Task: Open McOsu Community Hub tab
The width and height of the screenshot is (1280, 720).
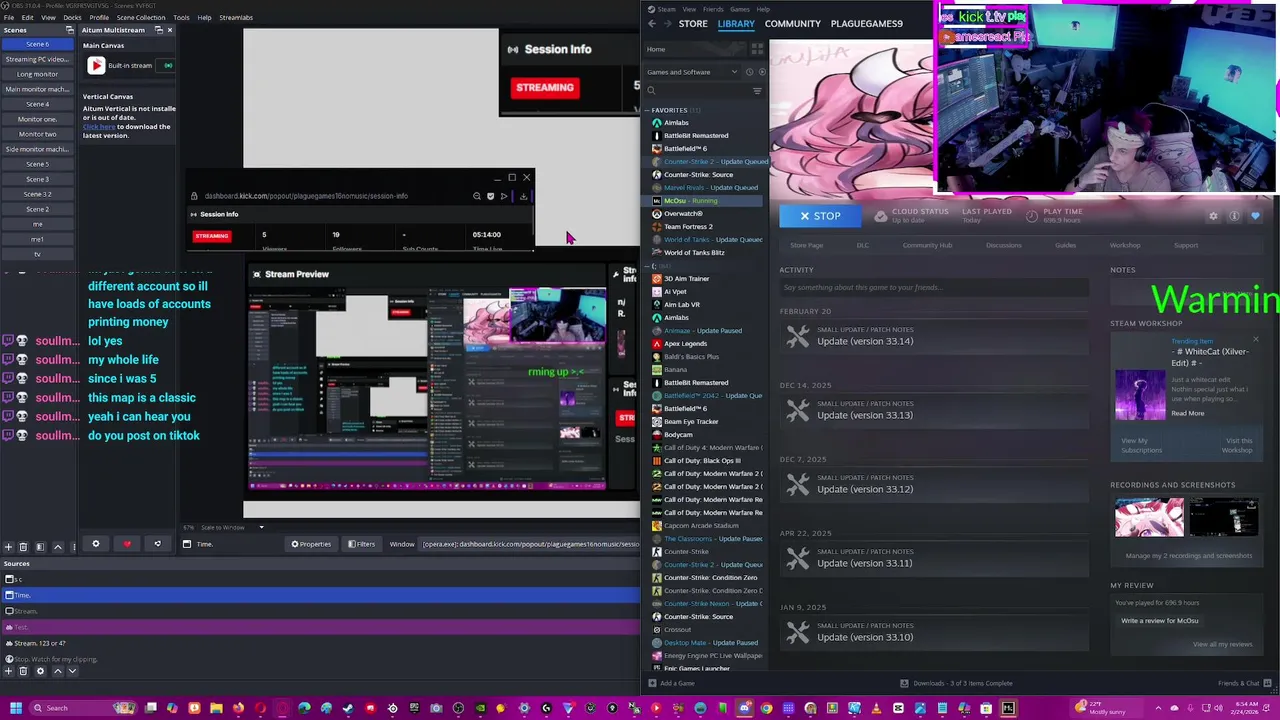Action: (x=927, y=245)
